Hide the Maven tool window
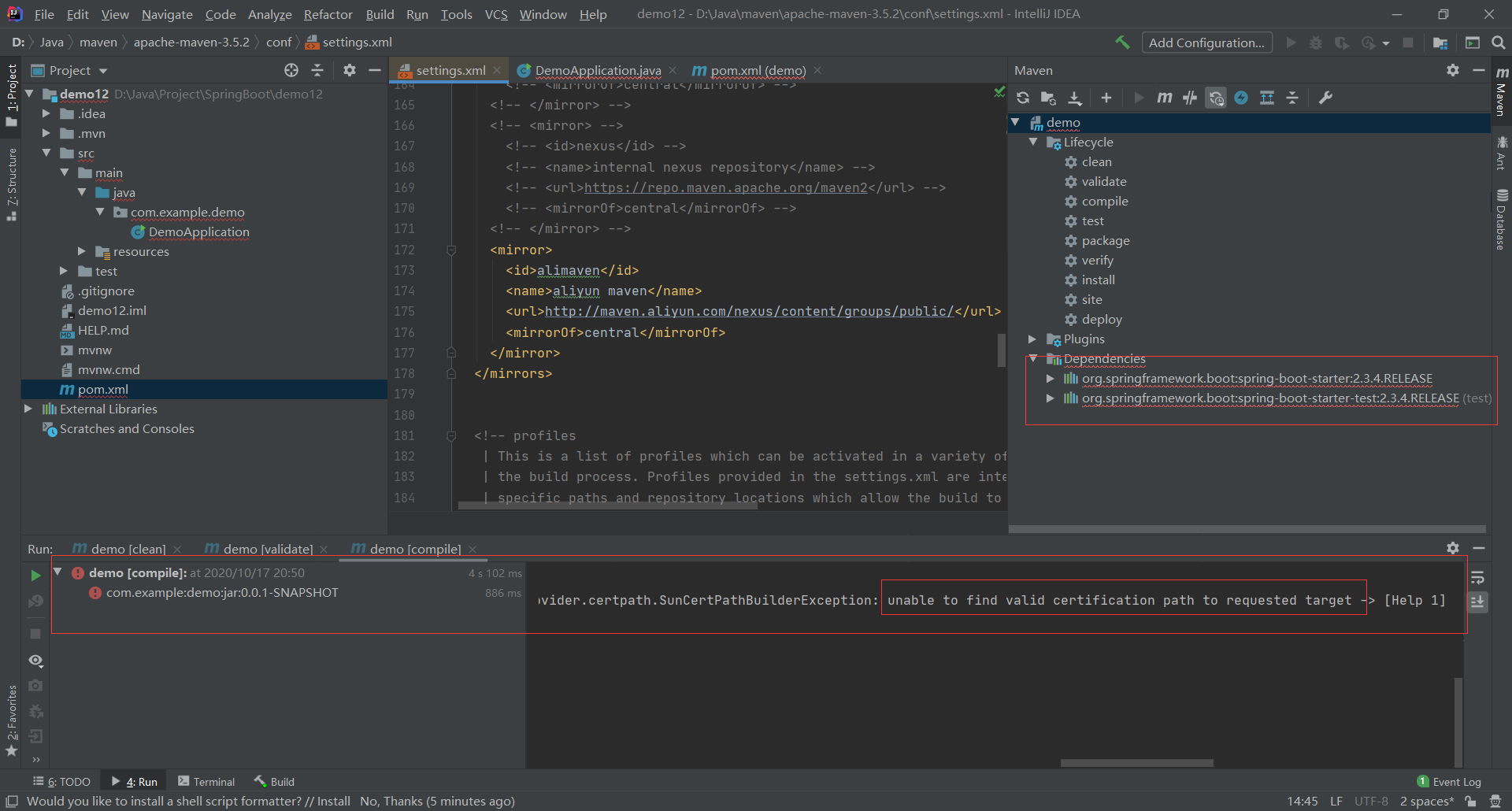 pos(1479,70)
